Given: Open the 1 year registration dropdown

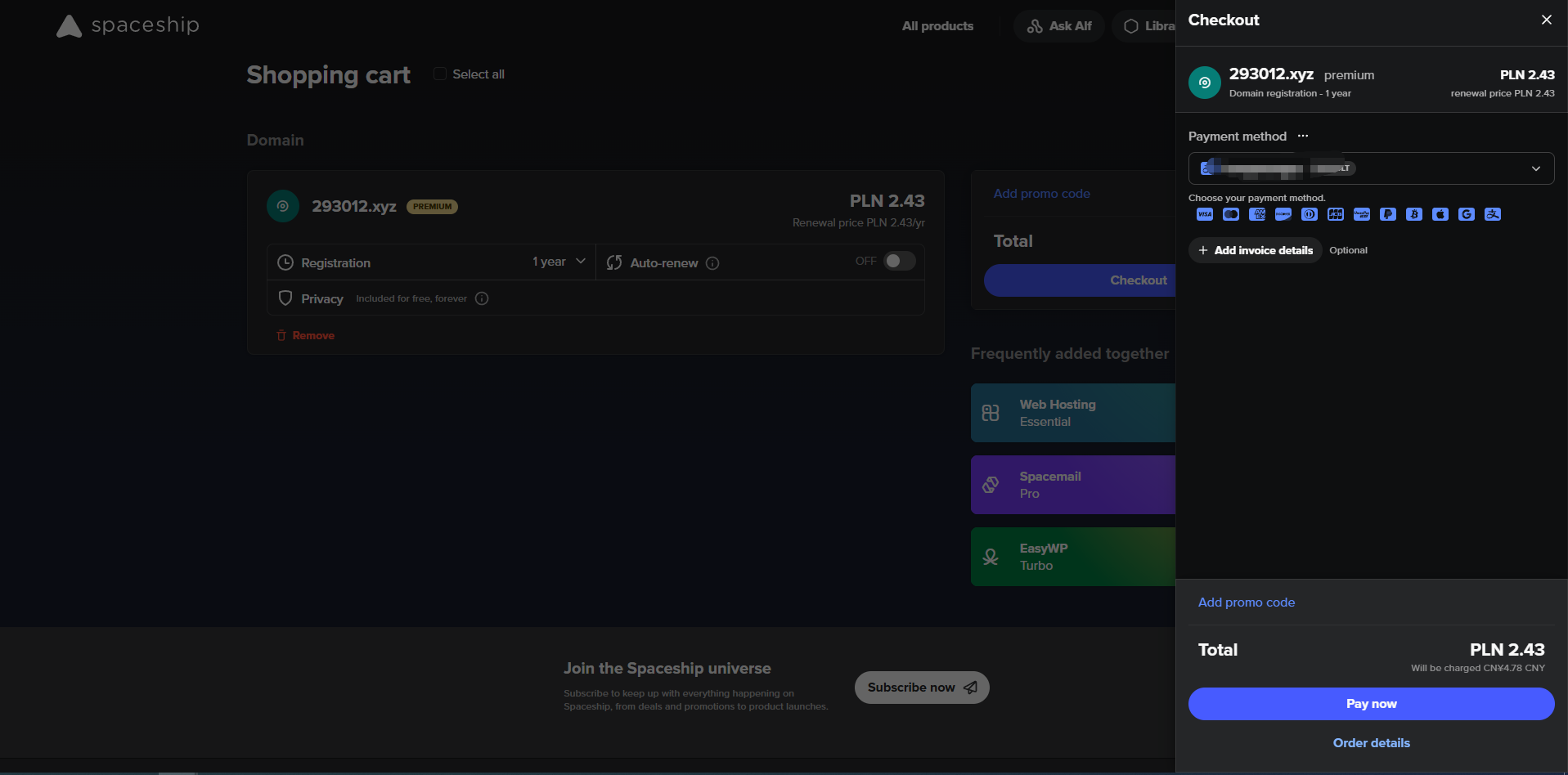Looking at the screenshot, I should coord(559,262).
